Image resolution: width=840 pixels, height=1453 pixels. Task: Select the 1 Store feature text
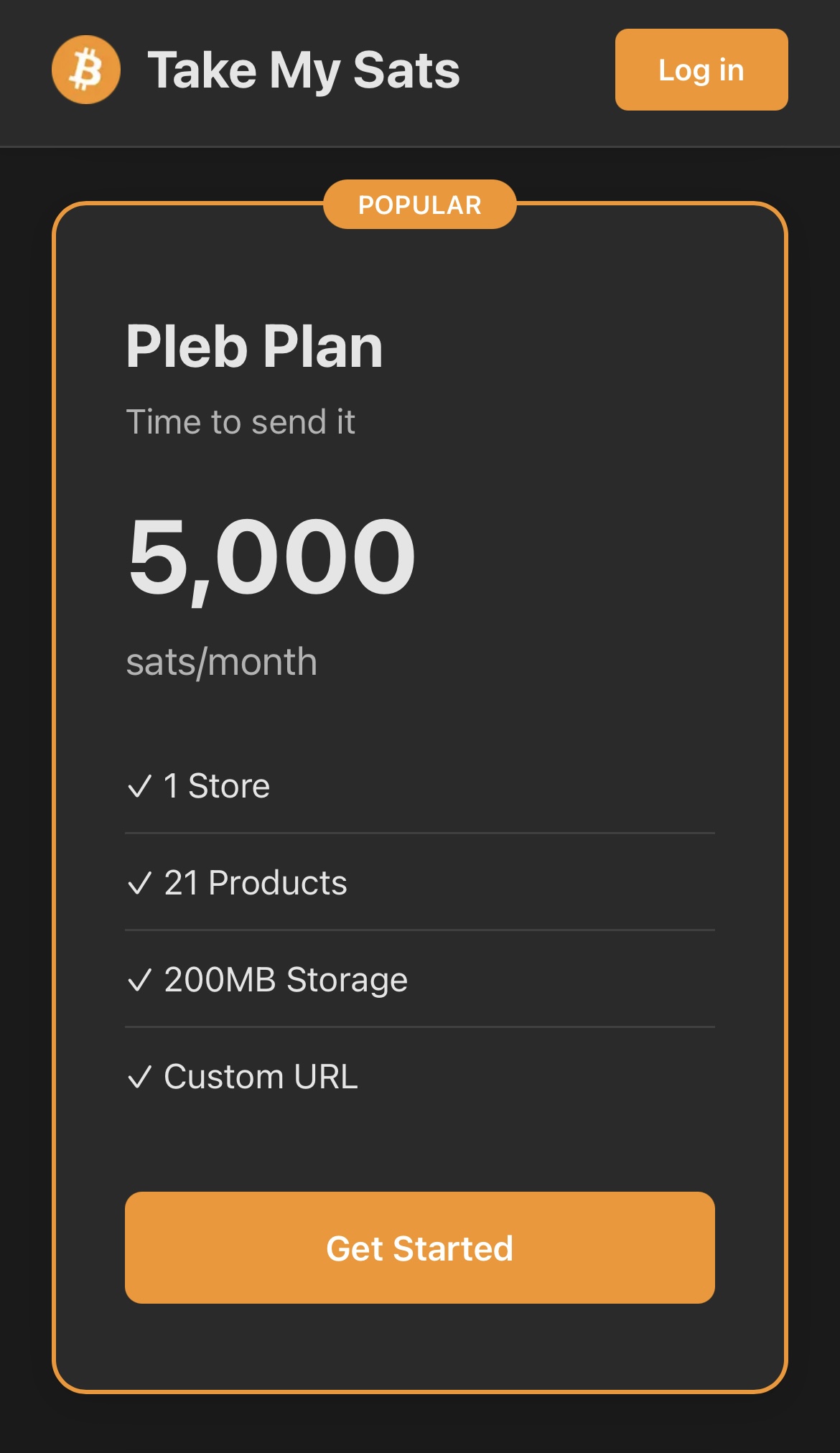(x=217, y=786)
